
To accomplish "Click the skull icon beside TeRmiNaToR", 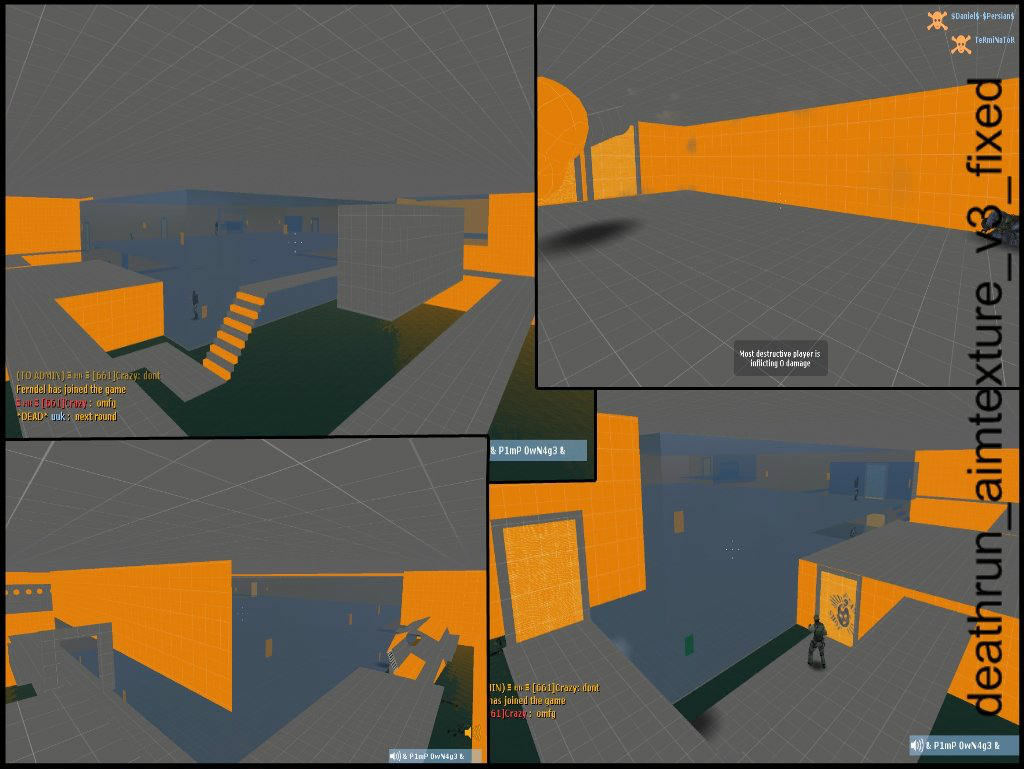I will [961, 44].
